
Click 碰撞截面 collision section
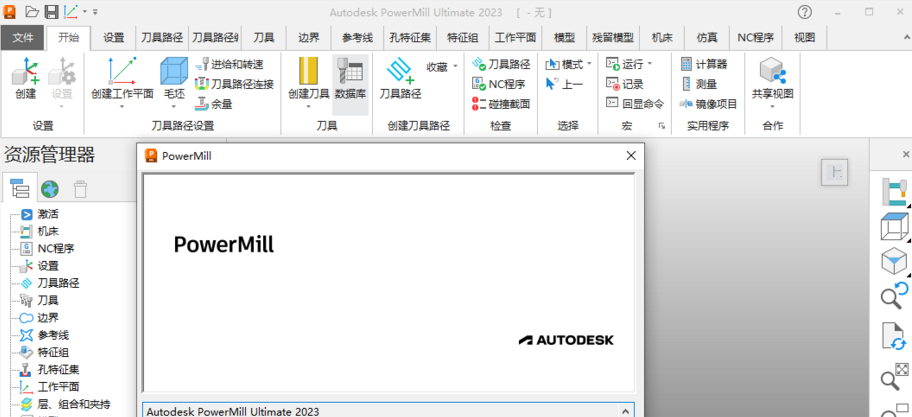(501, 104)
